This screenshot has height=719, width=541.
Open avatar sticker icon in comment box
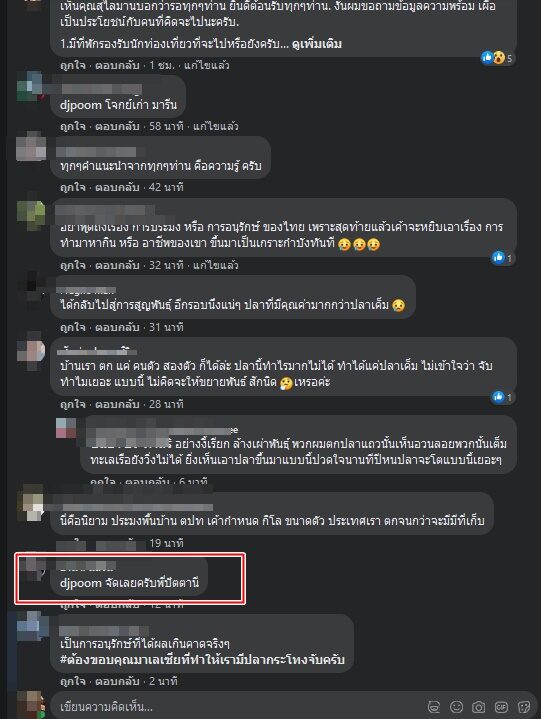coord(434,707)
